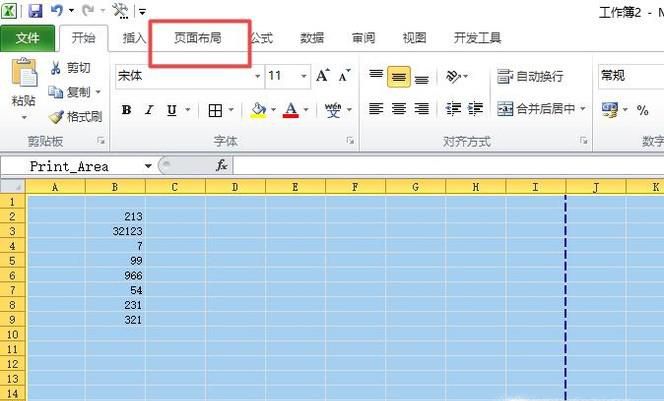Click the increase indent icon
This screenshot has width=664, height=401.
[x=475, y=109]
